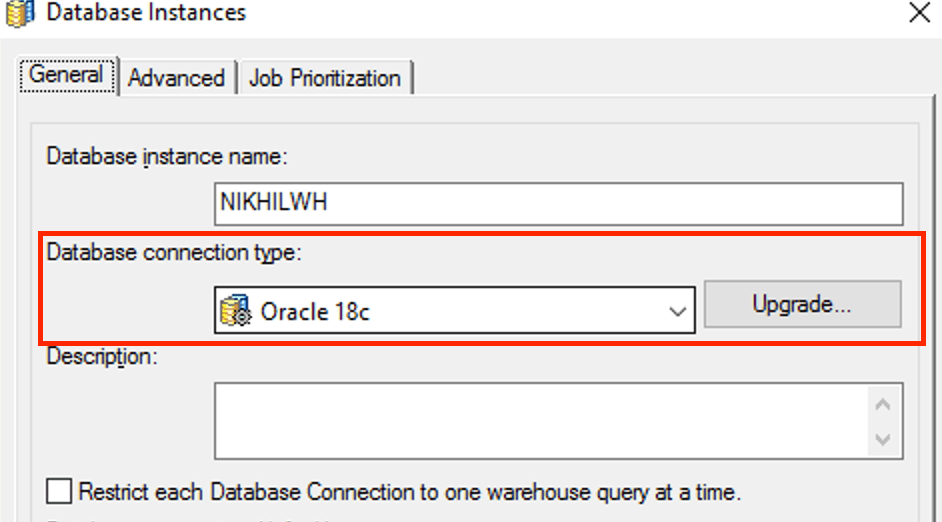Click inside the Description text box

pos(540,420)
